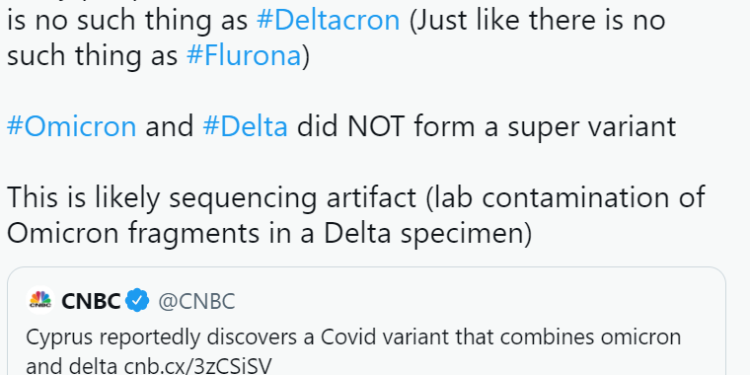Screen dimensions: 750x375
Task: Click 'and delta' text in the quoted tweet
Action: point(72,366)
